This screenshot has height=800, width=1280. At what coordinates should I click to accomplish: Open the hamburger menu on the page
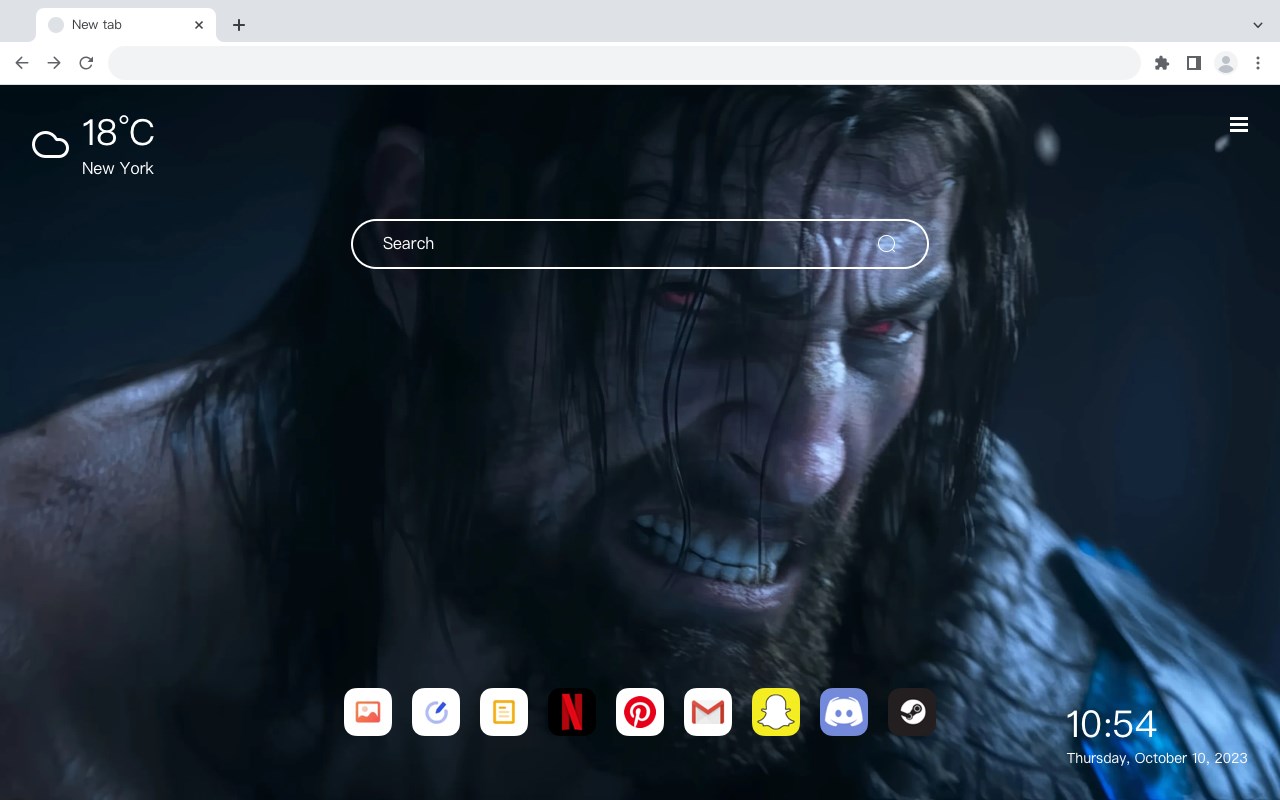[1239, 124]
